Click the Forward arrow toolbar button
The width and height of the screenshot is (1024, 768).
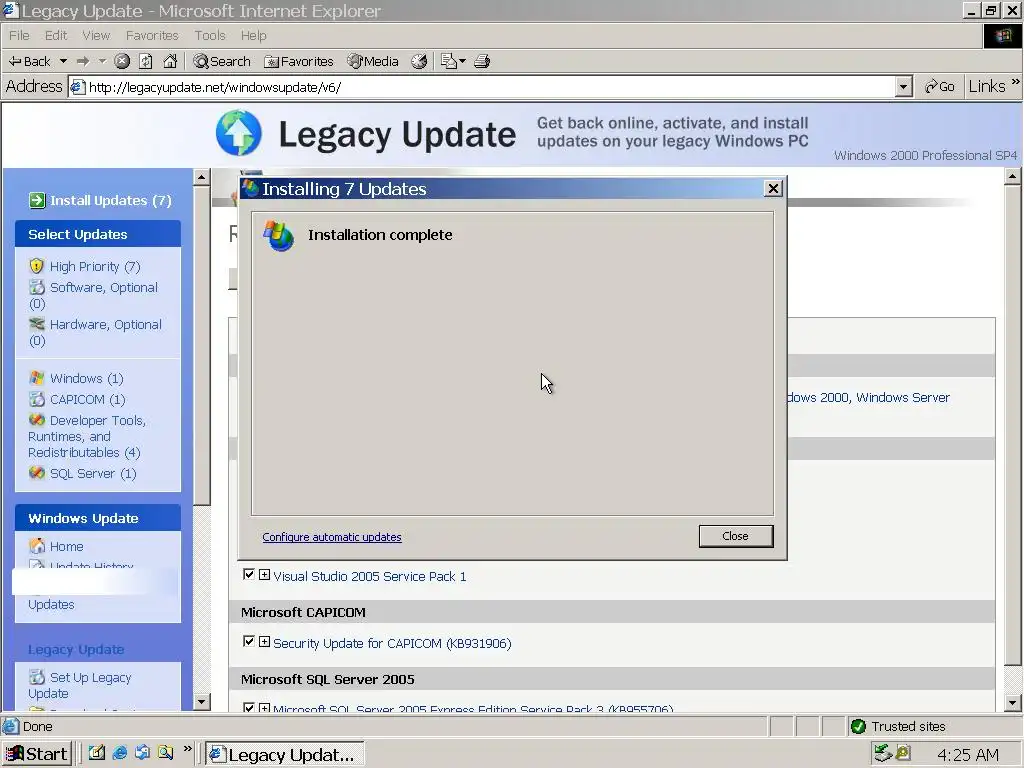(83, 61)
